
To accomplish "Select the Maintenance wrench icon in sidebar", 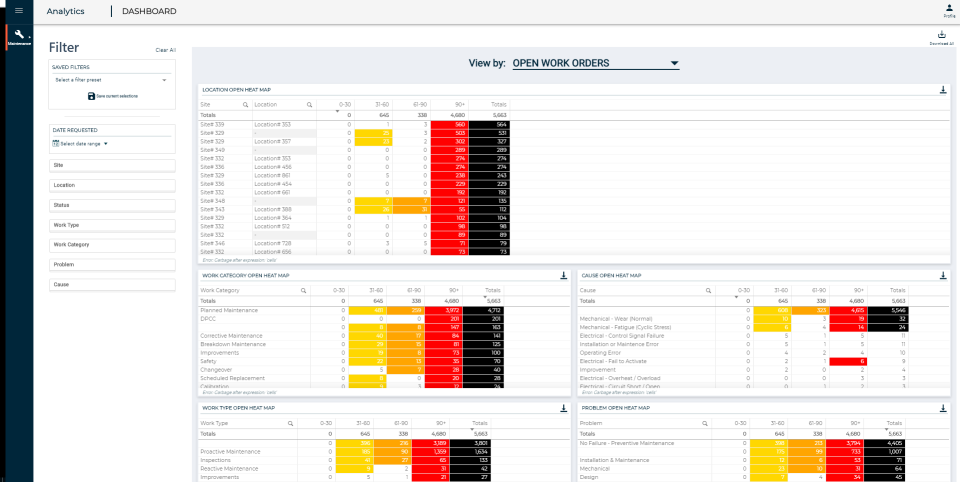I will (19, 37).
